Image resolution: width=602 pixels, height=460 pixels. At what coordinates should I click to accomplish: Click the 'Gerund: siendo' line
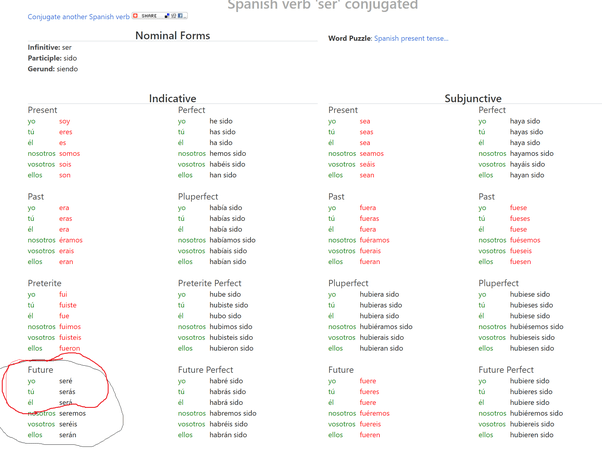point(53,69)
